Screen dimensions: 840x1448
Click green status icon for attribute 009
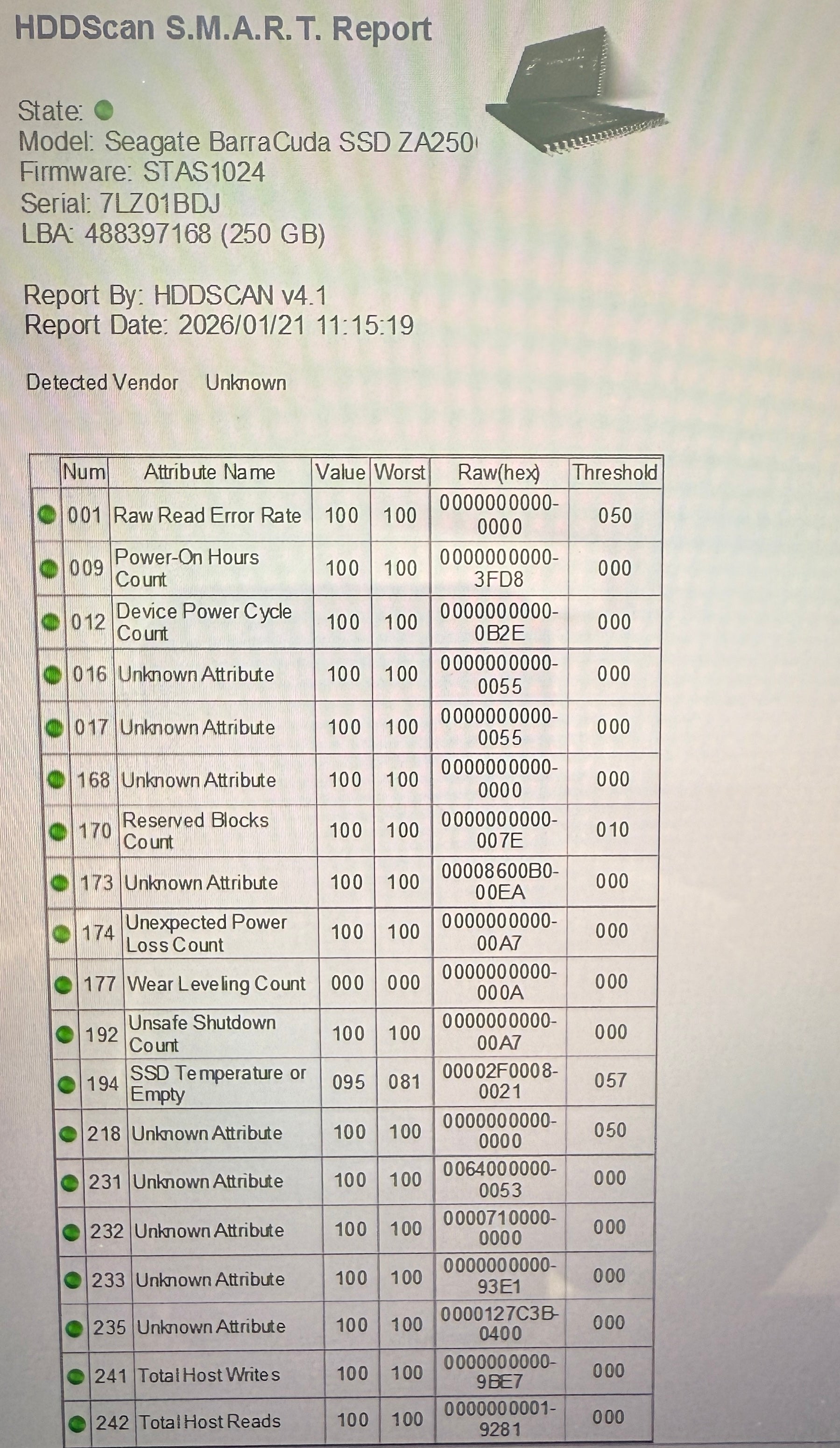(49, 568)
